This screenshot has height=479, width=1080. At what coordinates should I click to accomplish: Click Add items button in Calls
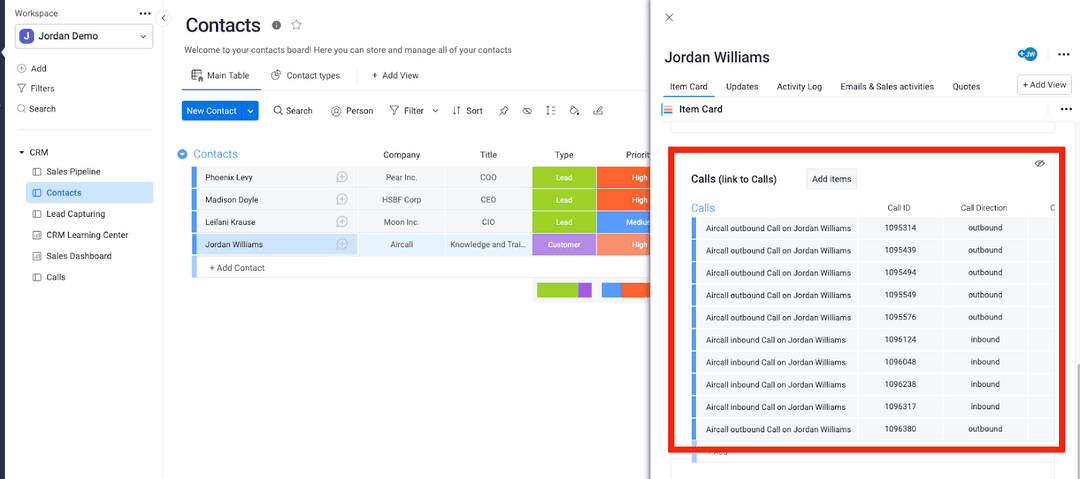[831, 179]
